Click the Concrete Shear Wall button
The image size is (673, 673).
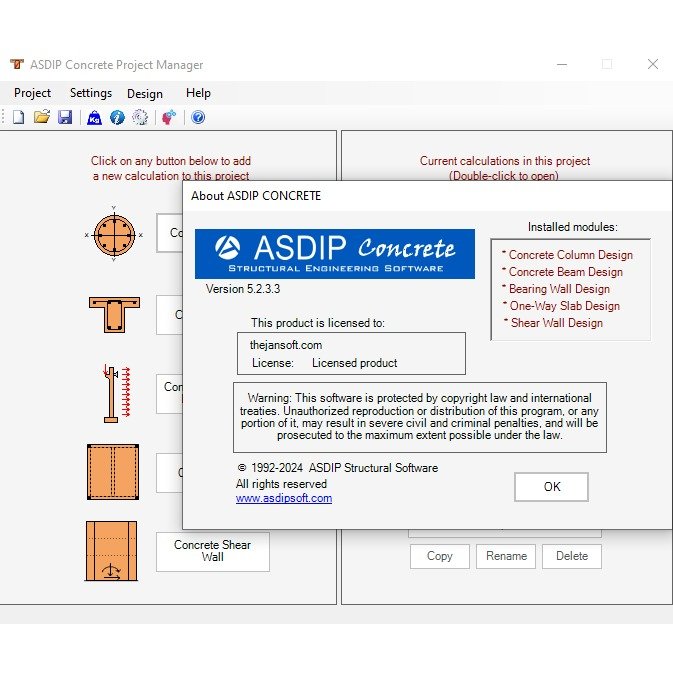click(213, 552)
